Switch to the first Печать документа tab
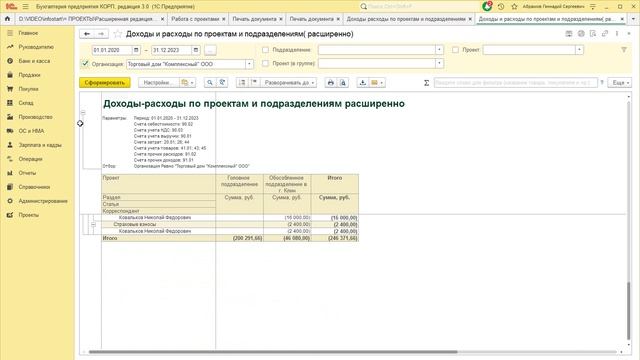 254,19
